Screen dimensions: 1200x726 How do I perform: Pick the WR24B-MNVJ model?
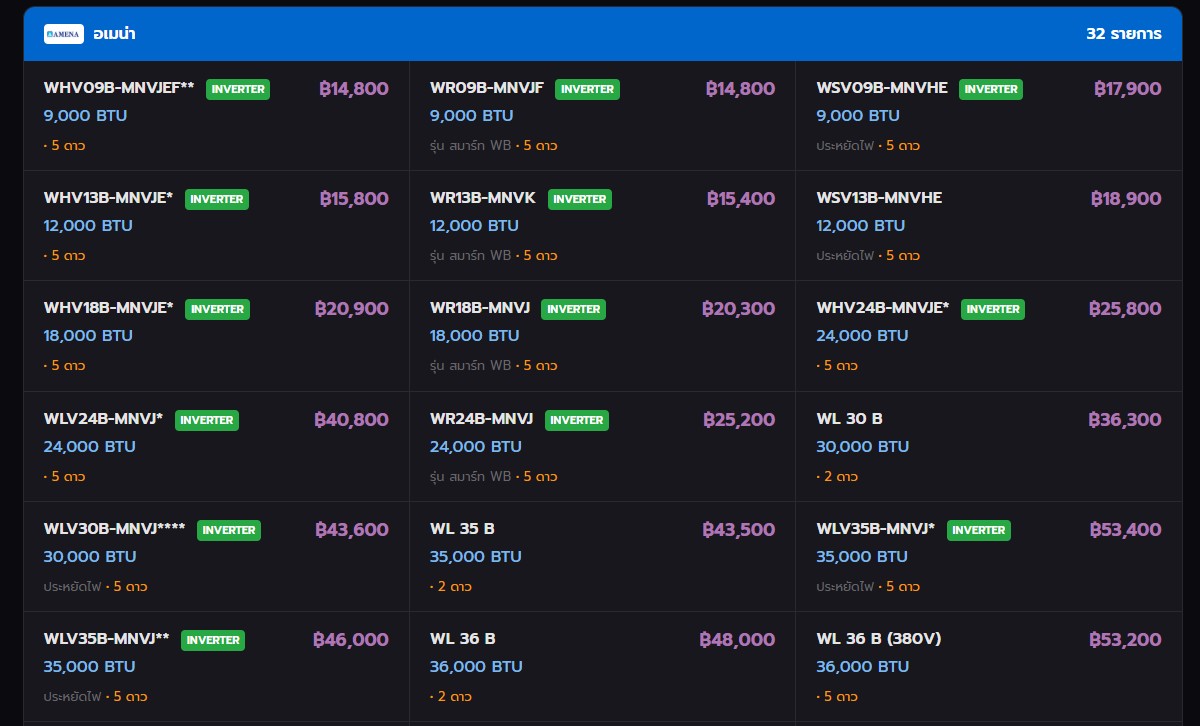click(481, 419)
